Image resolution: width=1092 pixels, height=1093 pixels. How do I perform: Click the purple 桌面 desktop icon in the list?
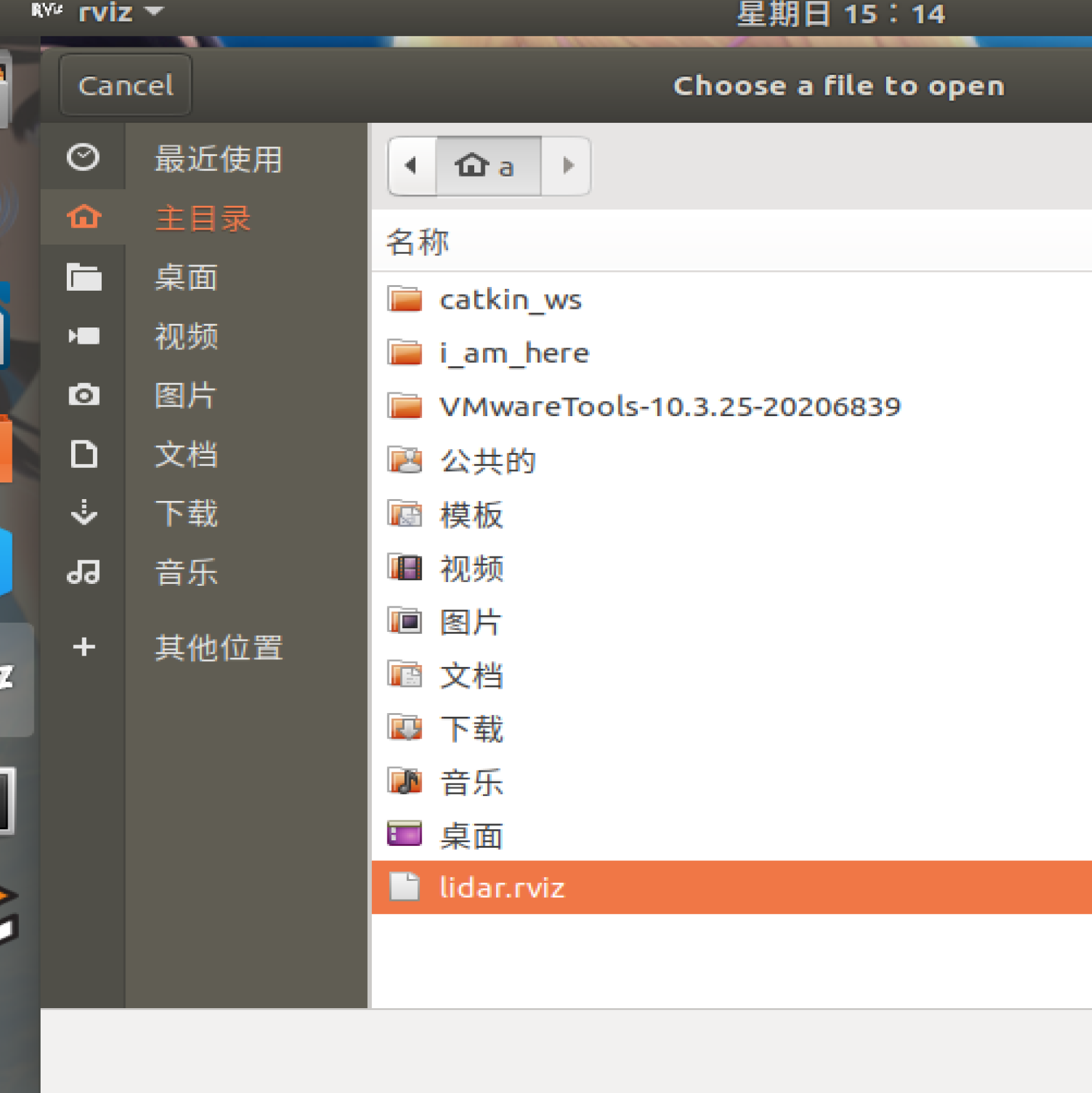405,834
